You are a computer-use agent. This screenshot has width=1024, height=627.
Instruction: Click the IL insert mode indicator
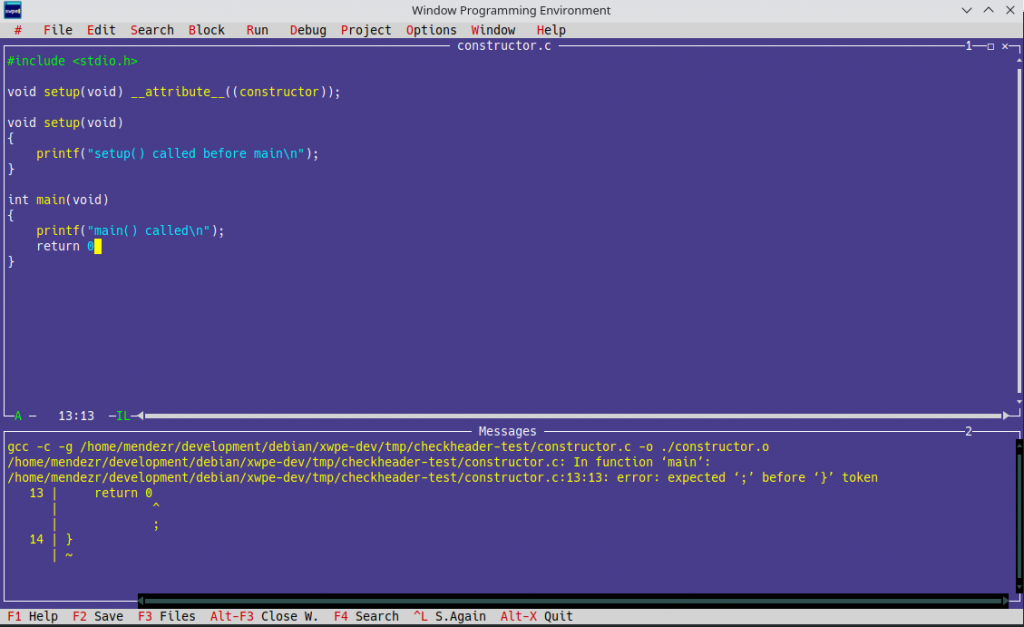[x=123, y=415]
